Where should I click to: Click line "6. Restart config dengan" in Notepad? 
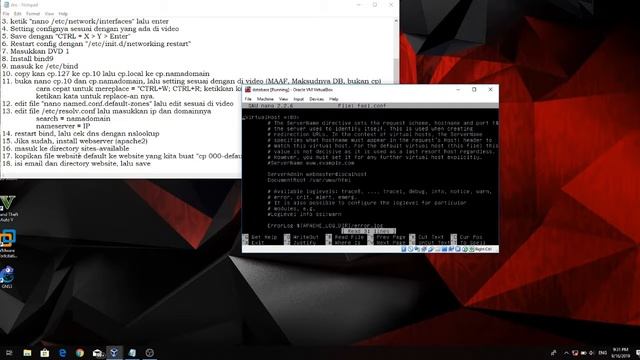(x=96, y=44)
